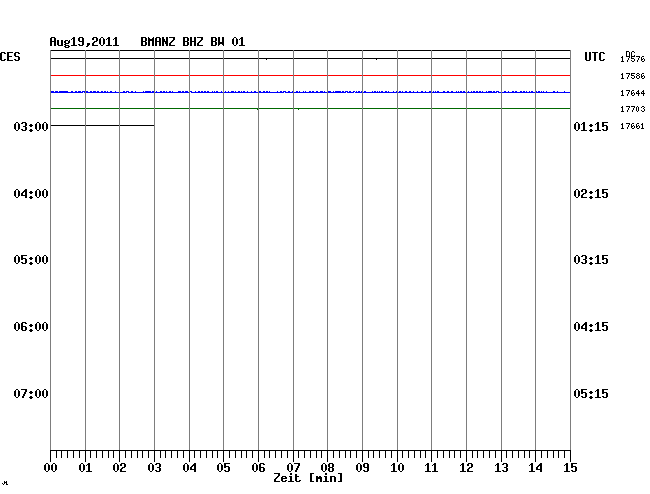Click minute label 02 on time axis

pos(119,468)
